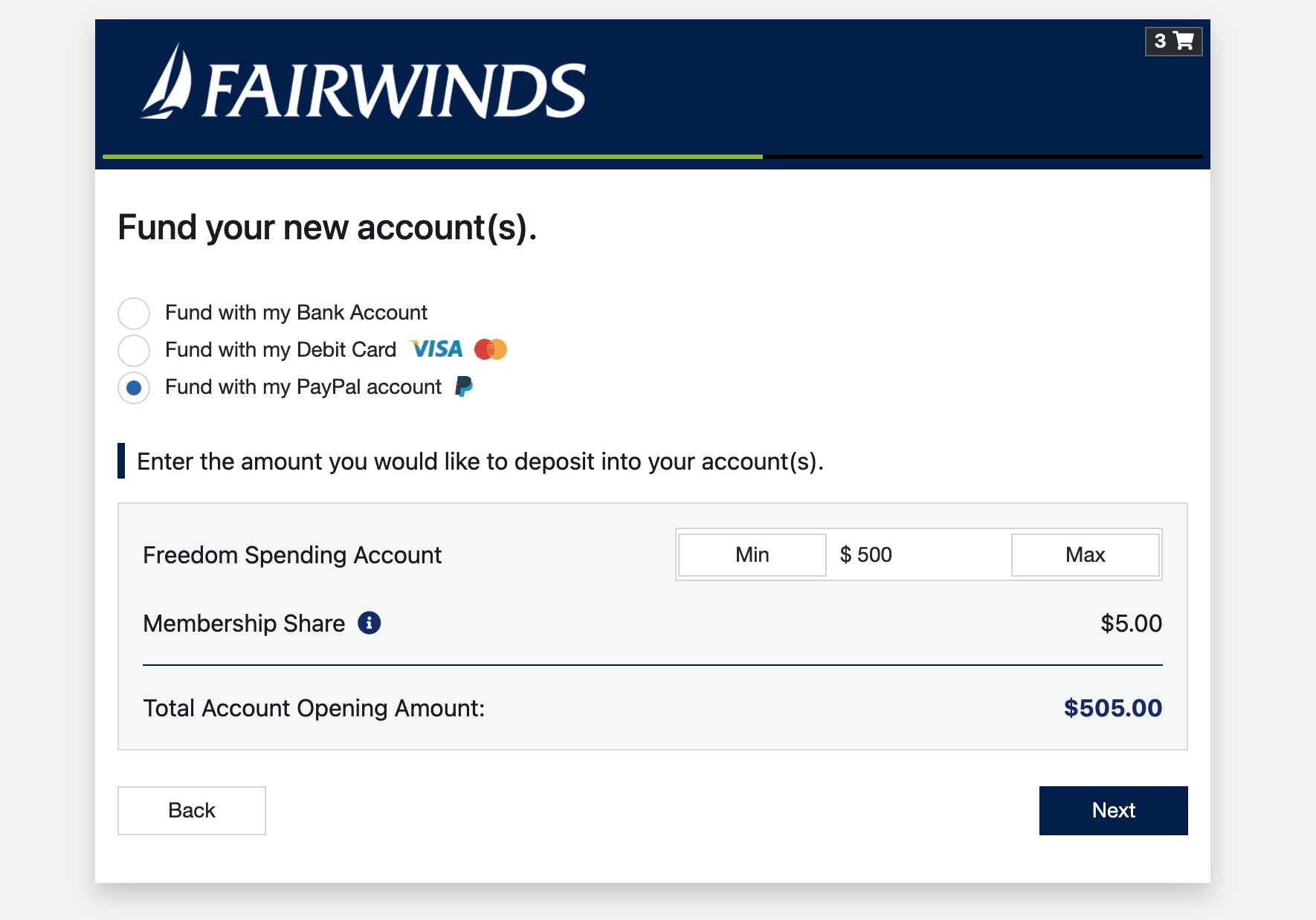The width and height of the screenshot is (1316, 920).
Task: Select Fund with my Bank Account
Action: coord(134,313)
